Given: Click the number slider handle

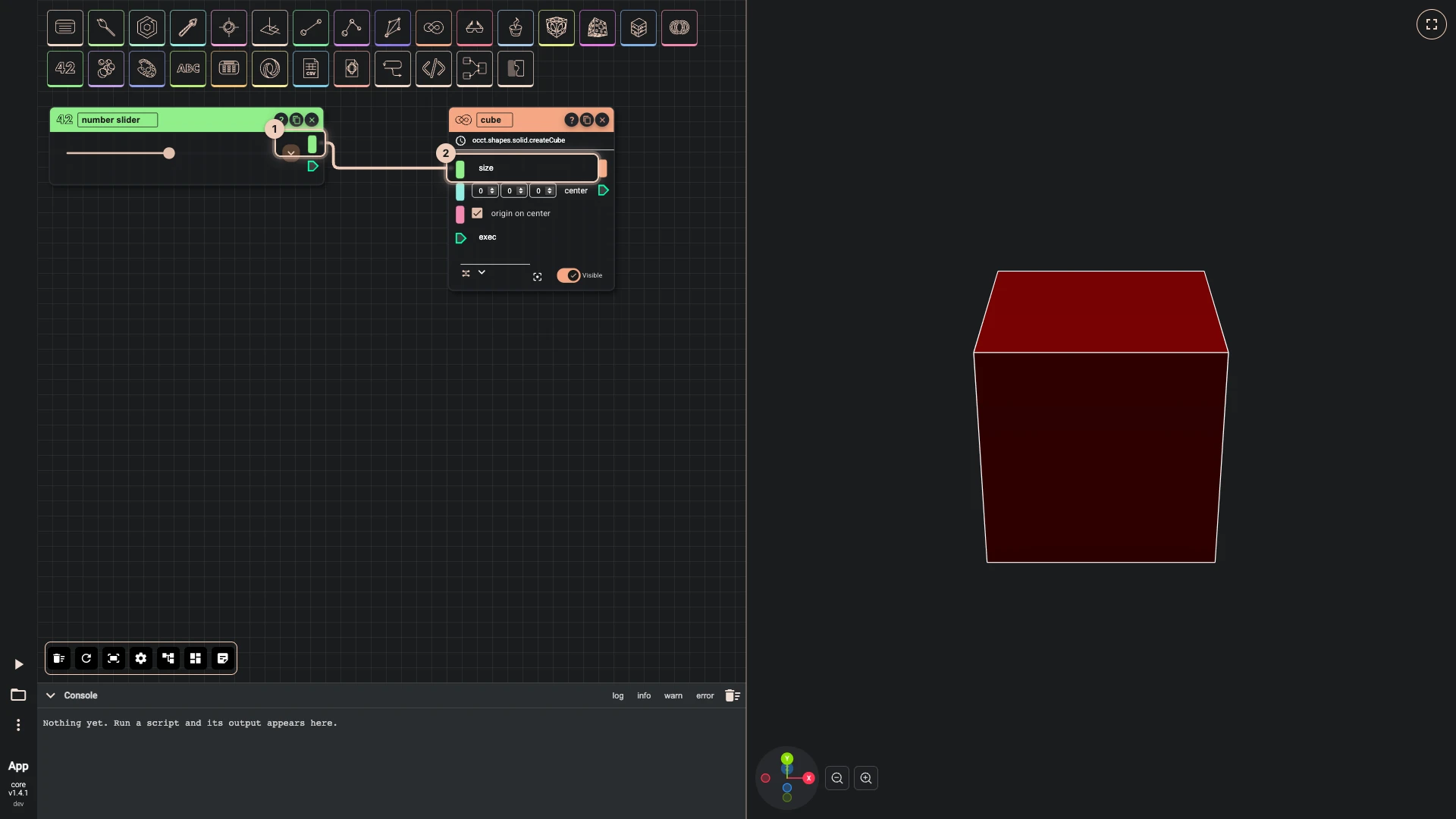Looking at the screenshot, I should click(169, 153).
